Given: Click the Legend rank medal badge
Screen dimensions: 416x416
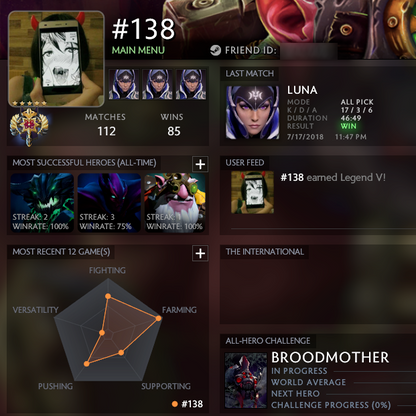Looking at the screenshot, I should tap(29, 127).
